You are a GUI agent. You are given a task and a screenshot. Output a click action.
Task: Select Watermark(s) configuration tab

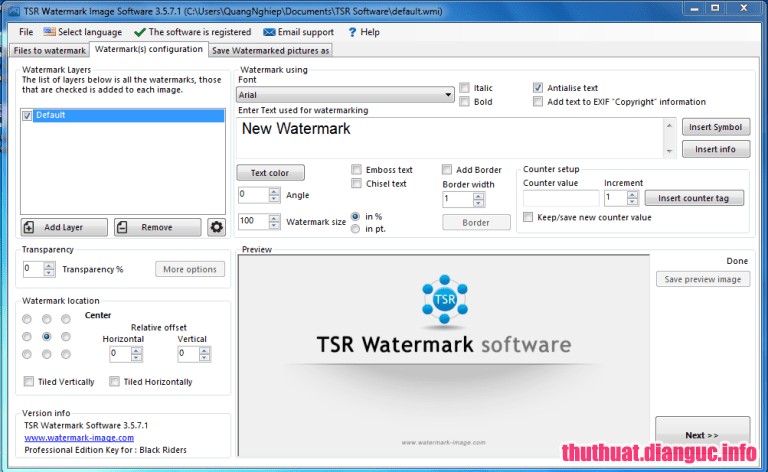148,49
